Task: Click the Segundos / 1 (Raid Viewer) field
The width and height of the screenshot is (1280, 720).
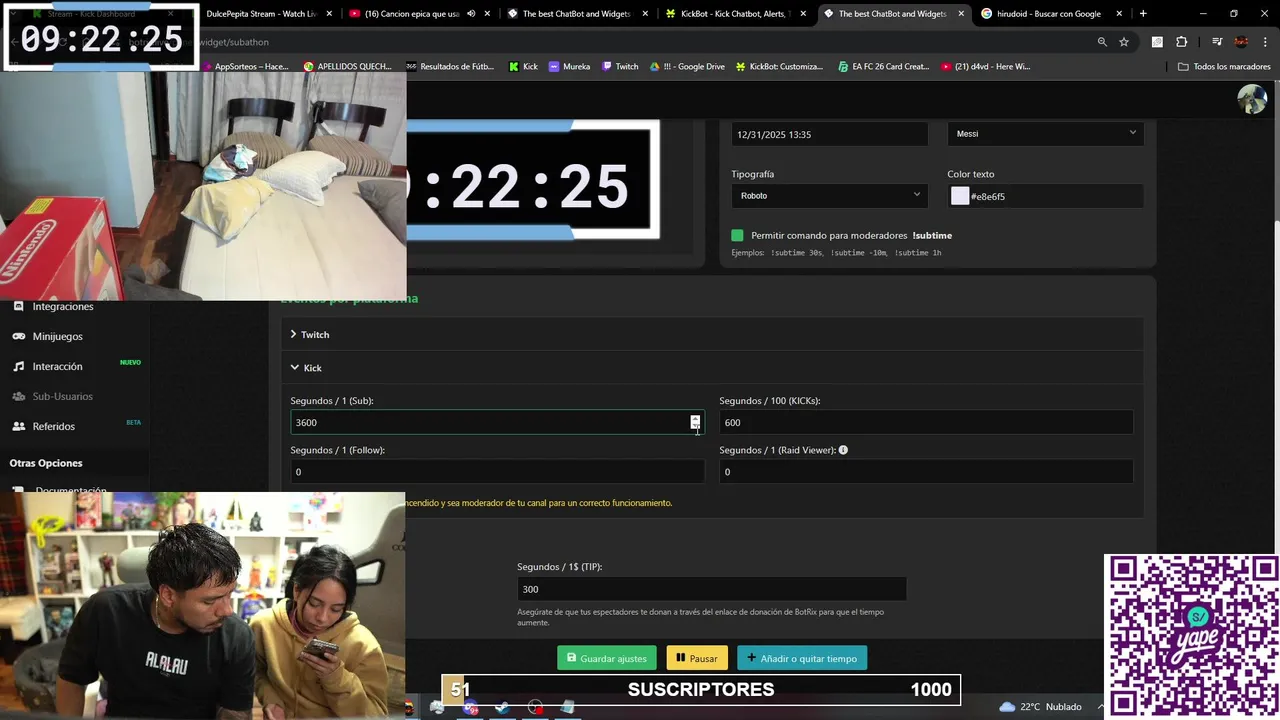Action: pyautogui.click(x=926, y=471)
